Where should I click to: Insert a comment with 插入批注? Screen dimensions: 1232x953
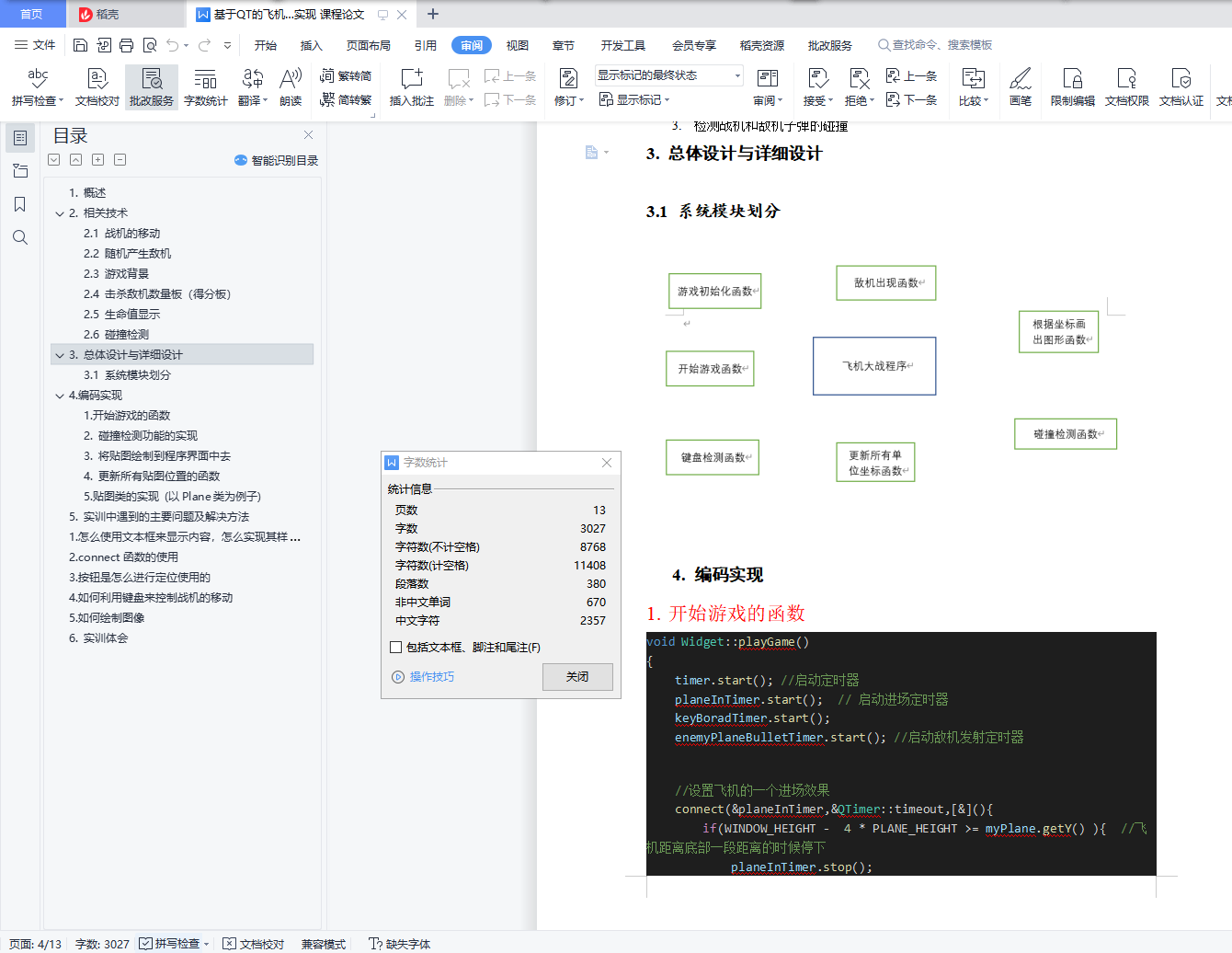point(412,87)
